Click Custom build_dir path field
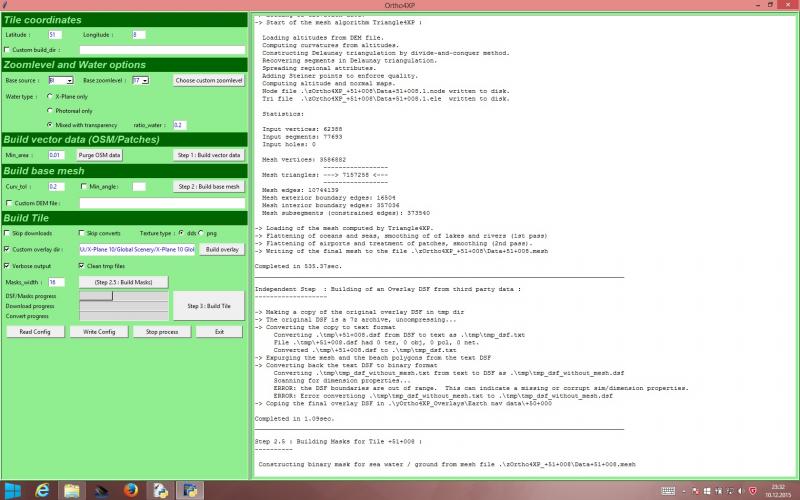 pyautogui.click(x=162, y=50)
